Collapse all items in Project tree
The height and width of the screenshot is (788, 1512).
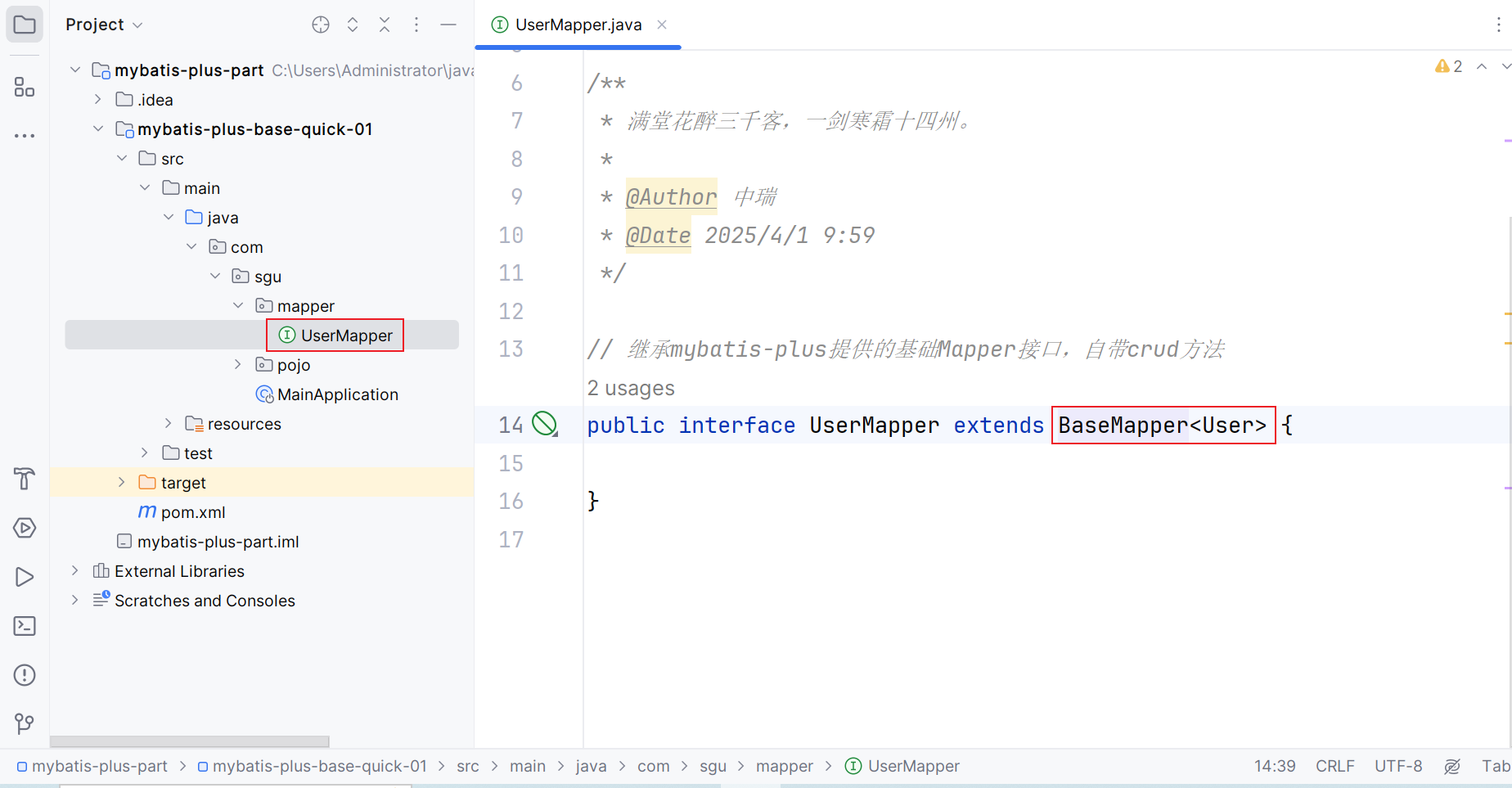tap(385, 25)
